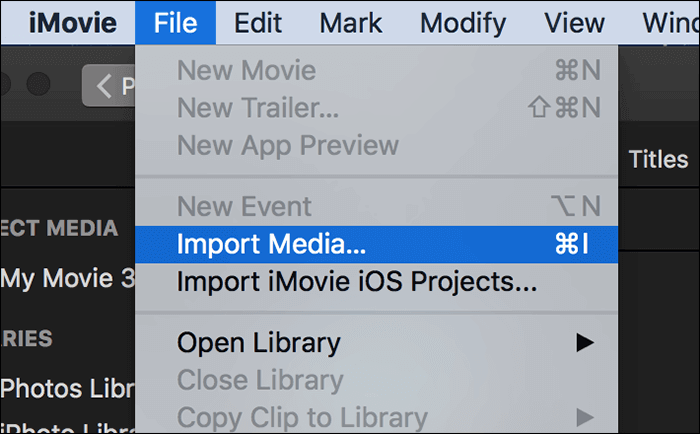Open the Modify menu
This screenshot has width=700, height=434.
[463, 22]
